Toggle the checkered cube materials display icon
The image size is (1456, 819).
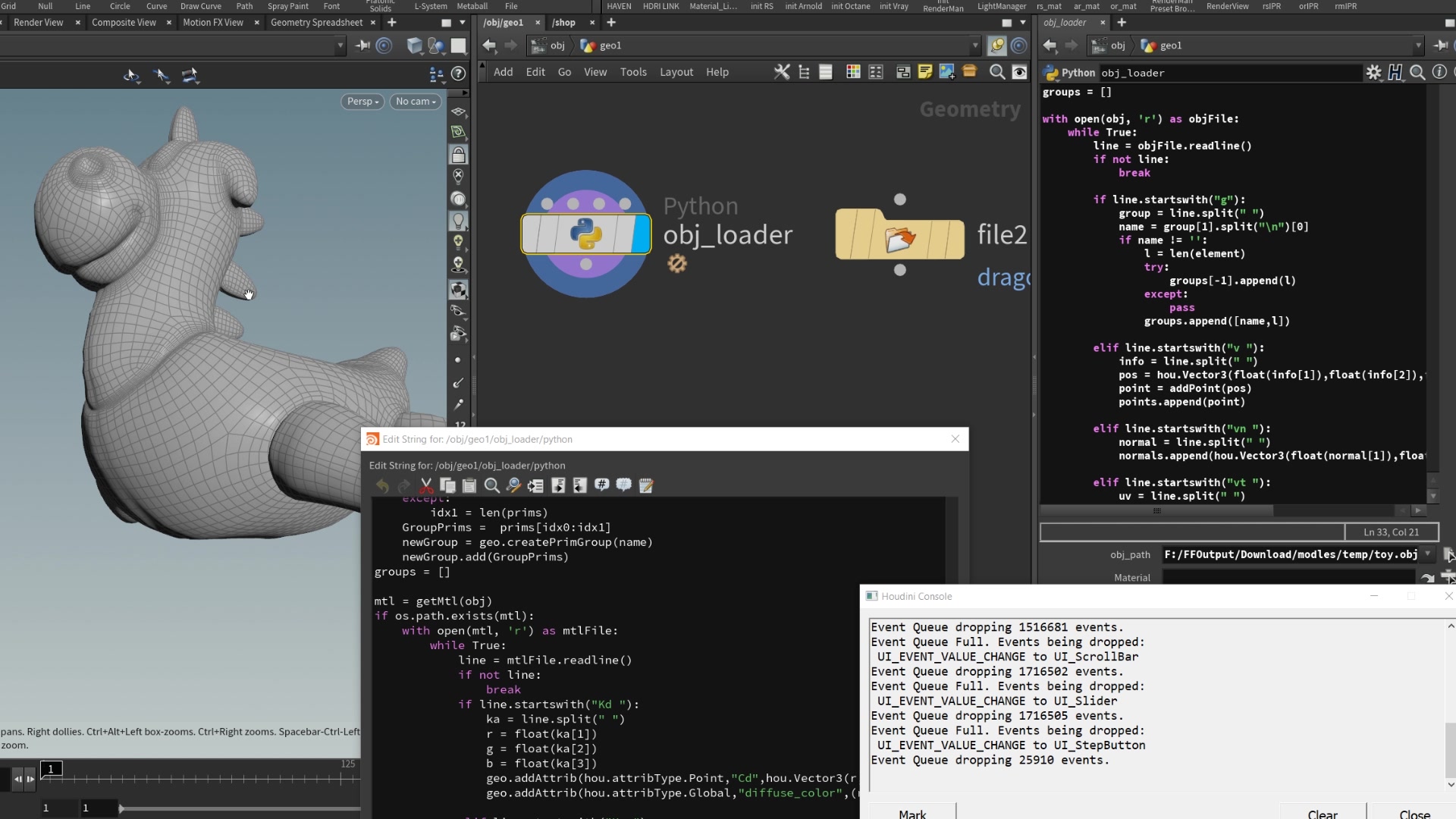[x=458, y=290]
